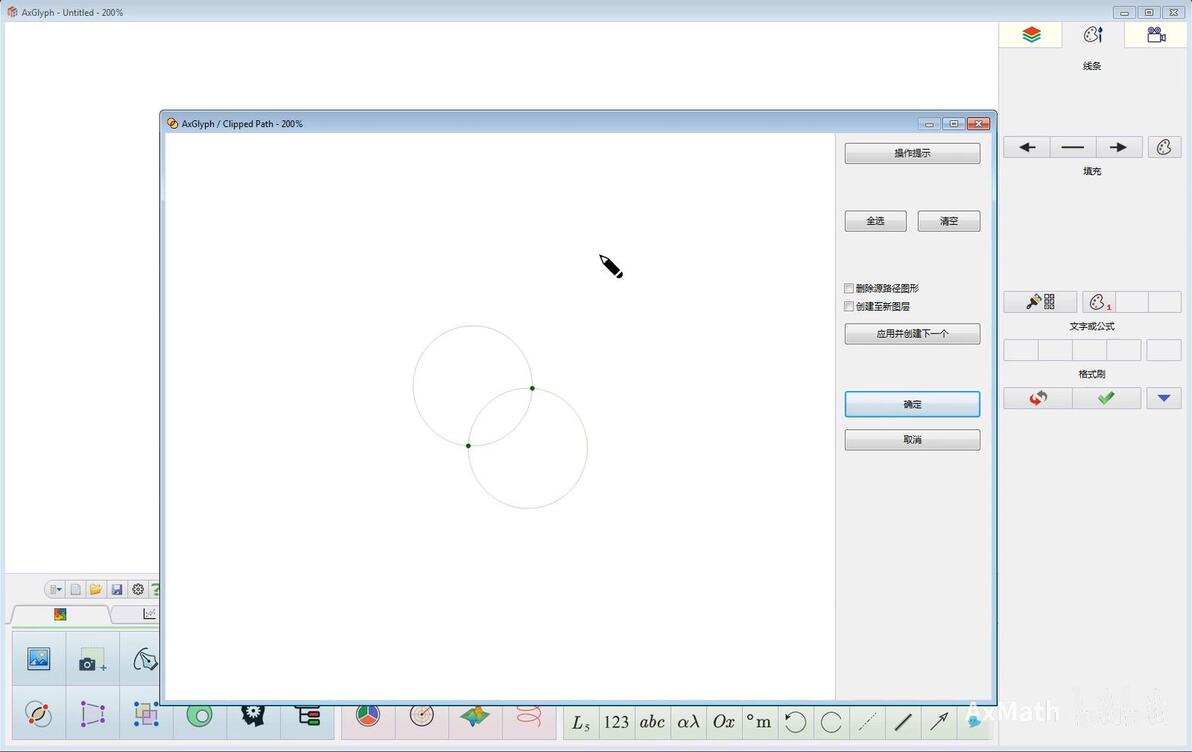The image size is (1192, 752).
Task: Insert the red spiral curve plot
Action: click(528, 716)
